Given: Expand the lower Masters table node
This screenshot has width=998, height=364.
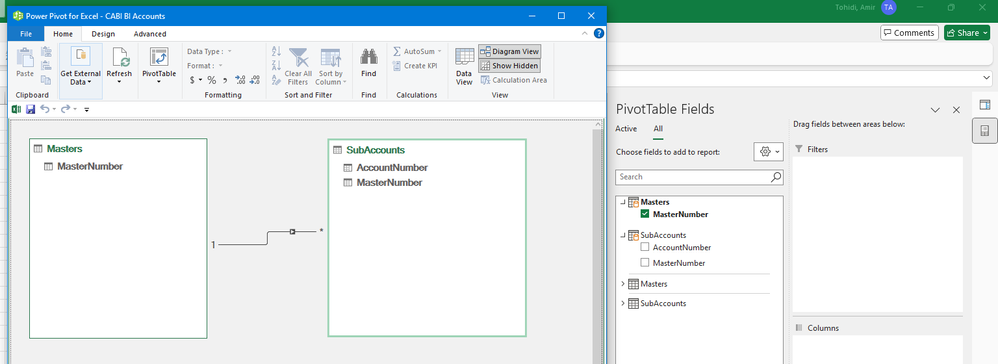Looking at the screenshot, I should [623, 284].
